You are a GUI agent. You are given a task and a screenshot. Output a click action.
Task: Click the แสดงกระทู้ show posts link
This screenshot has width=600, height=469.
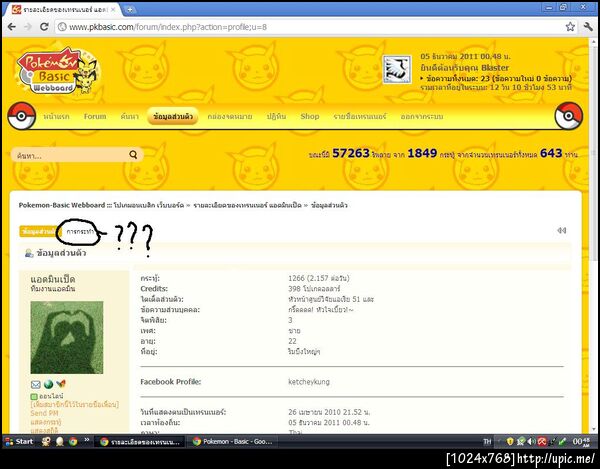[46, 422]
